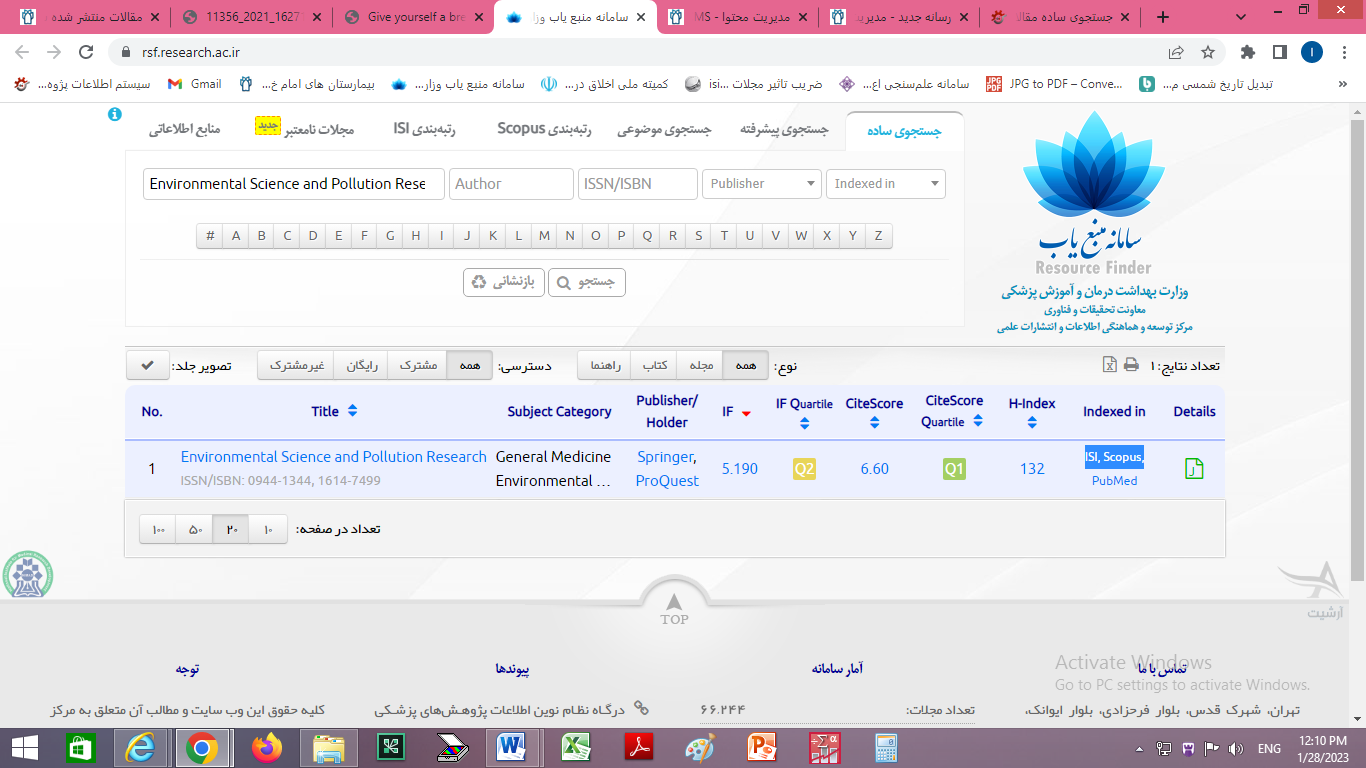Open Chrome extensions puzzle icon

click(1247, 52)
